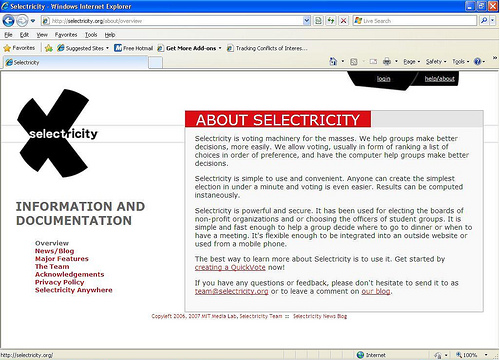Click Selectricity News Blog footer link
The width and height of the screenshot is (500, 360).
(320, 316)
